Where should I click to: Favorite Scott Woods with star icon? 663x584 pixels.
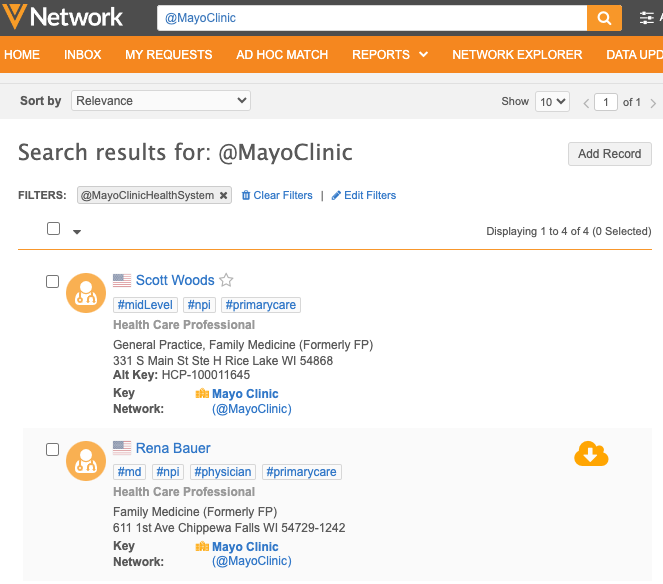tap(226, 281)
